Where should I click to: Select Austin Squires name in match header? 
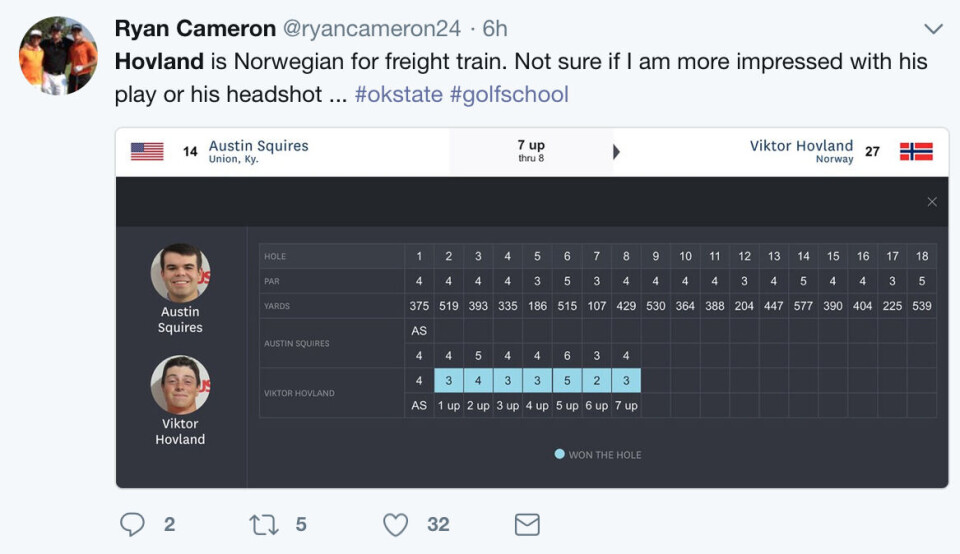click(x=258, y=146)
